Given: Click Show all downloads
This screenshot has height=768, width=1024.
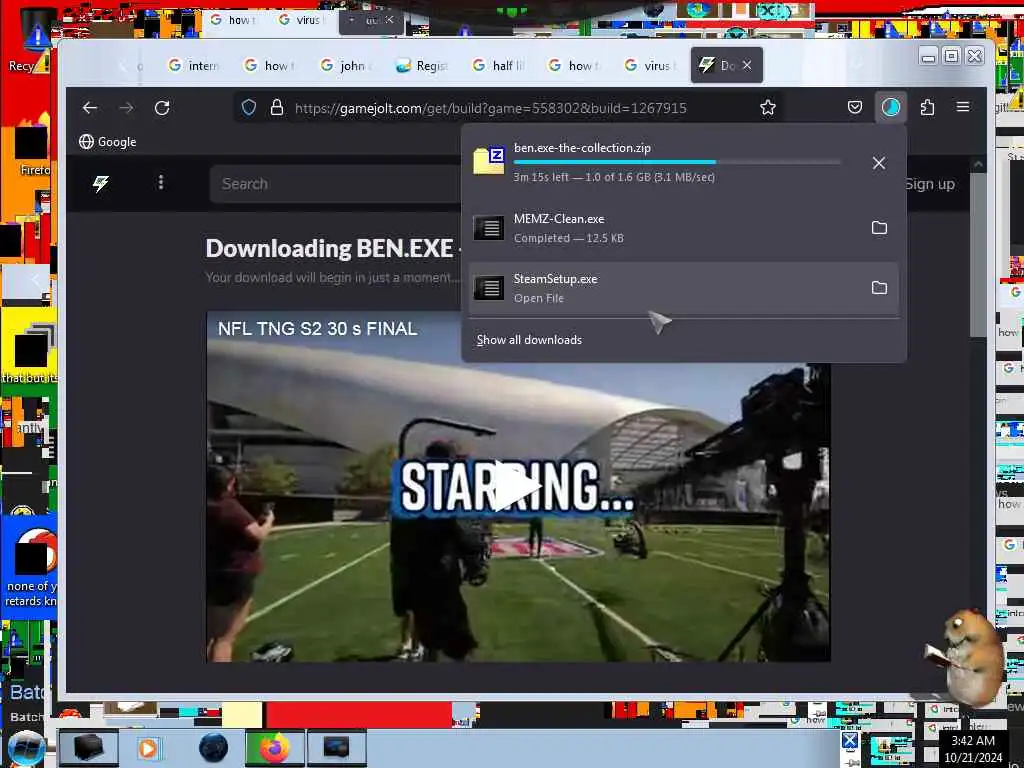Looking at the screenshot, I should [x=529, y=340].
